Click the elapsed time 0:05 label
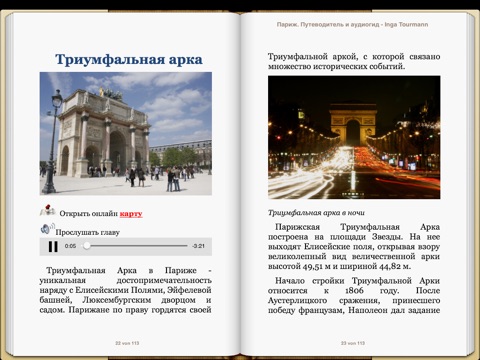The height and width of the screenshot is (360, 480). coord(70,246)
